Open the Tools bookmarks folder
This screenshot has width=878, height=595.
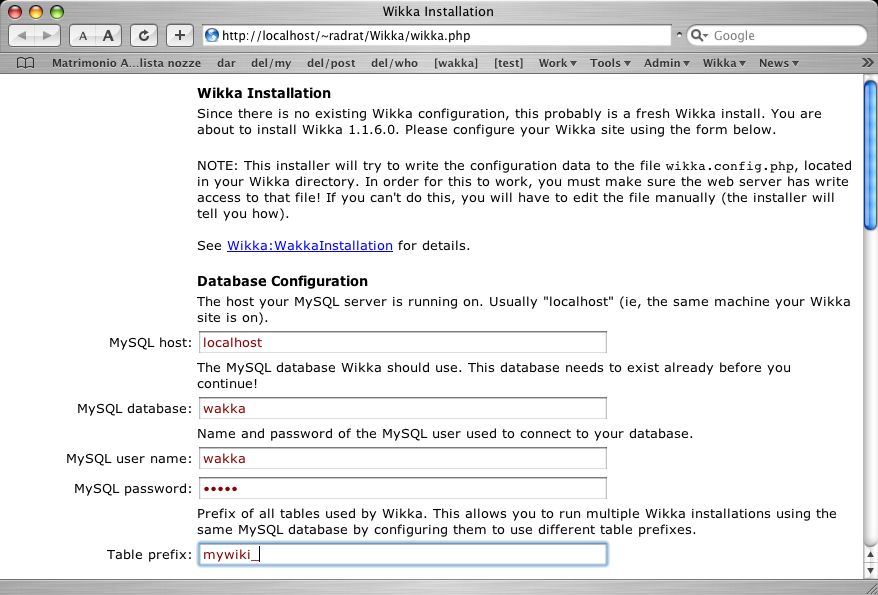click(610, 63)
